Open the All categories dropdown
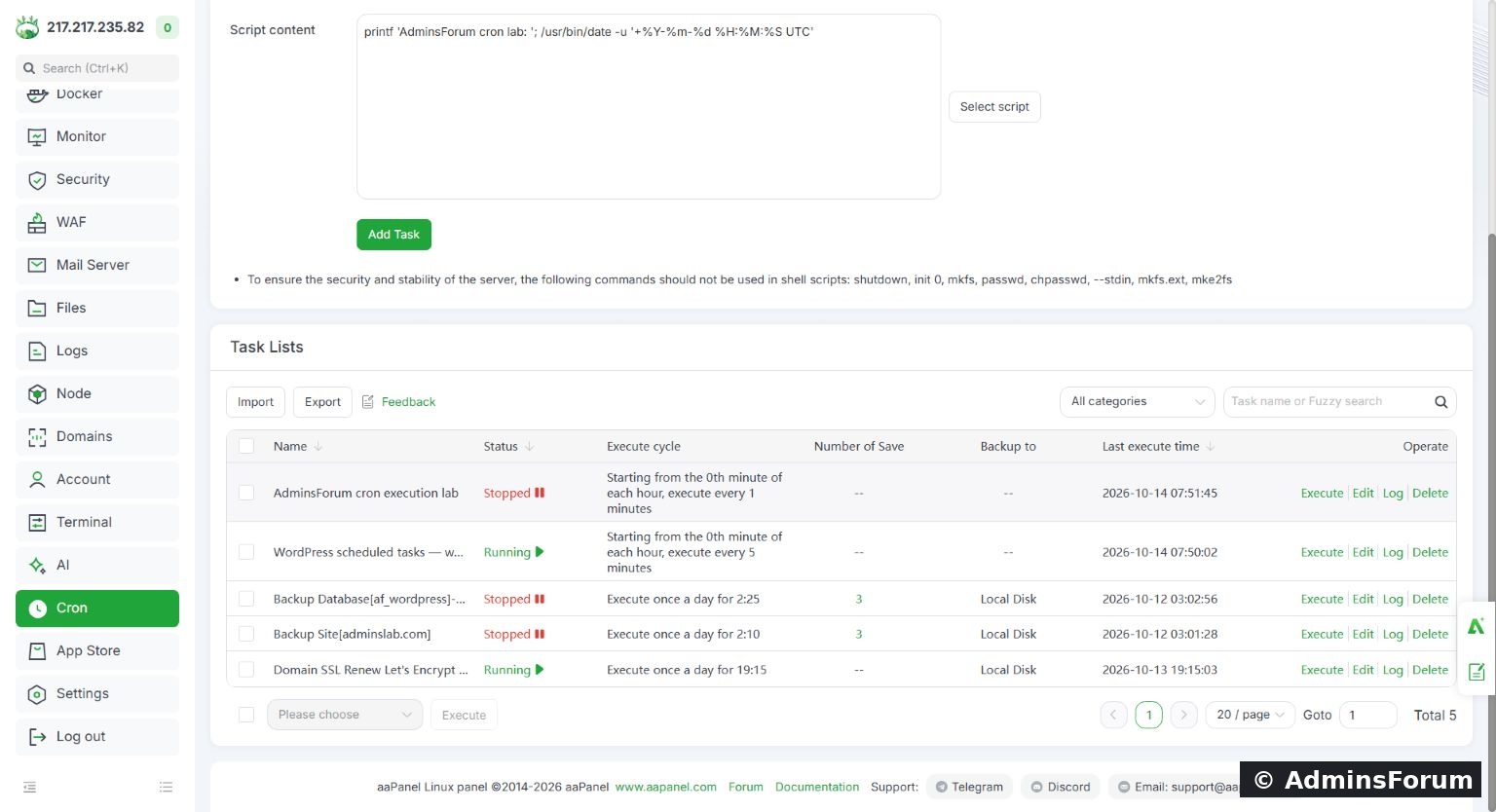Screen dimensions: 1496x812 click(x=1138, y=401)
